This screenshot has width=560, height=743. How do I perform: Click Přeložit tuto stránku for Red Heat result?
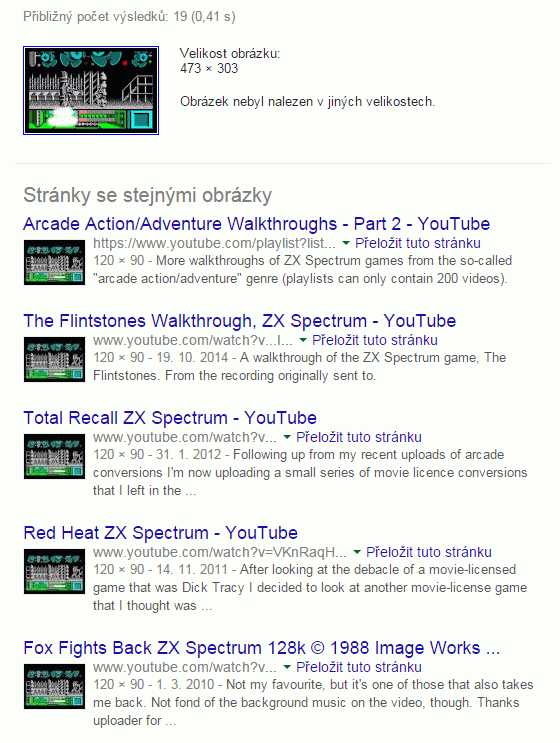click(x=429, y=552)
